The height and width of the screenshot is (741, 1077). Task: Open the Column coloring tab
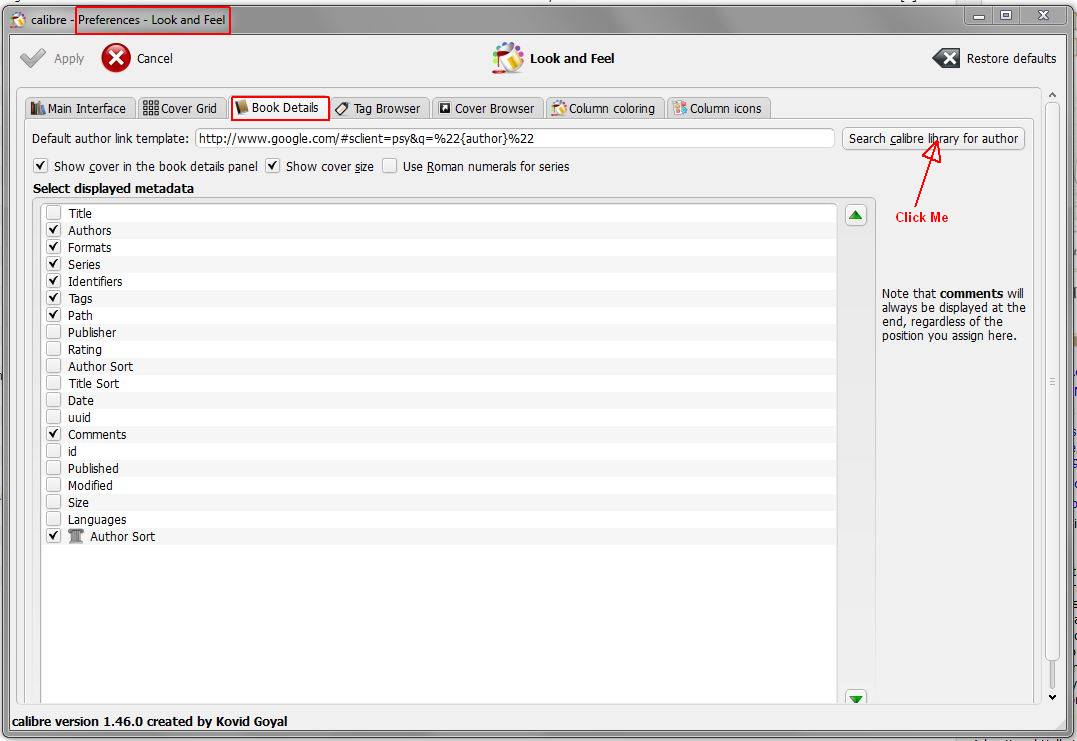coord(605,109)
